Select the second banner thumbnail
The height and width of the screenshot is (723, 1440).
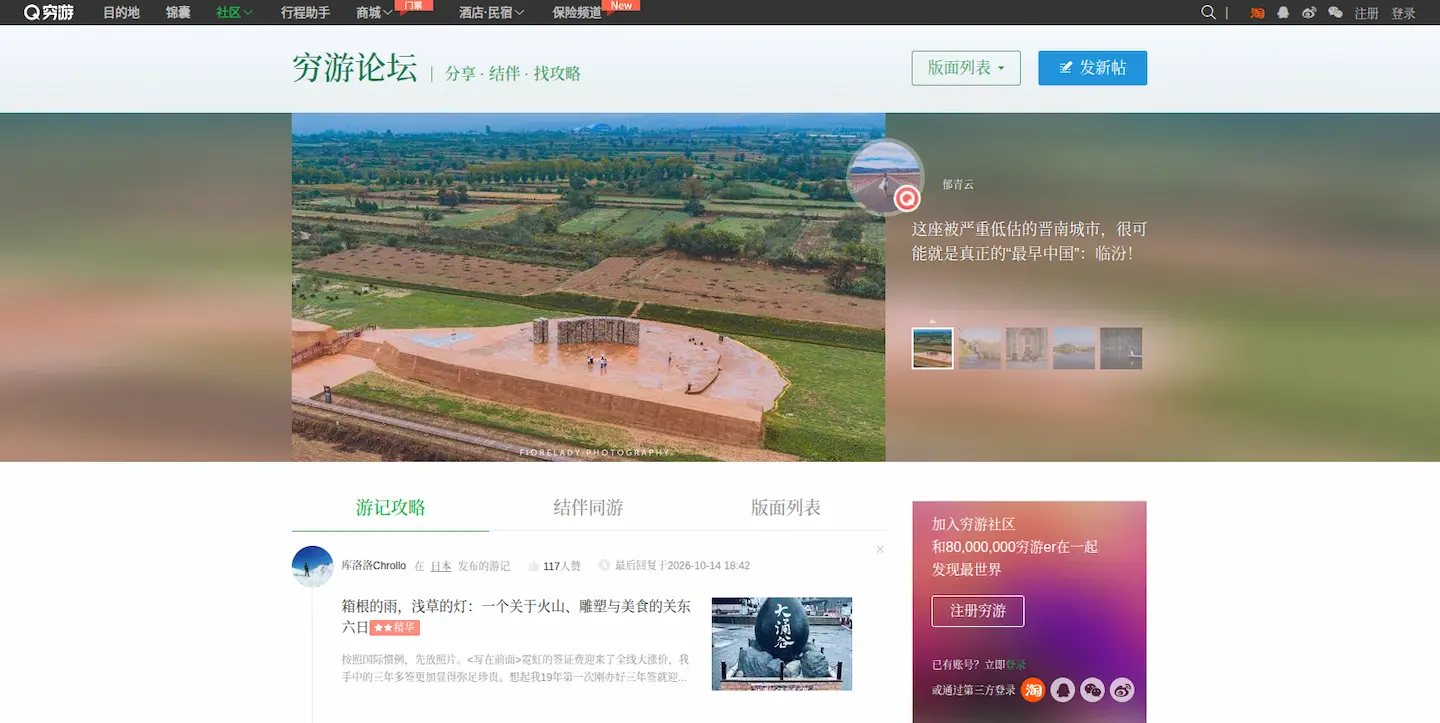coord(980,349)
